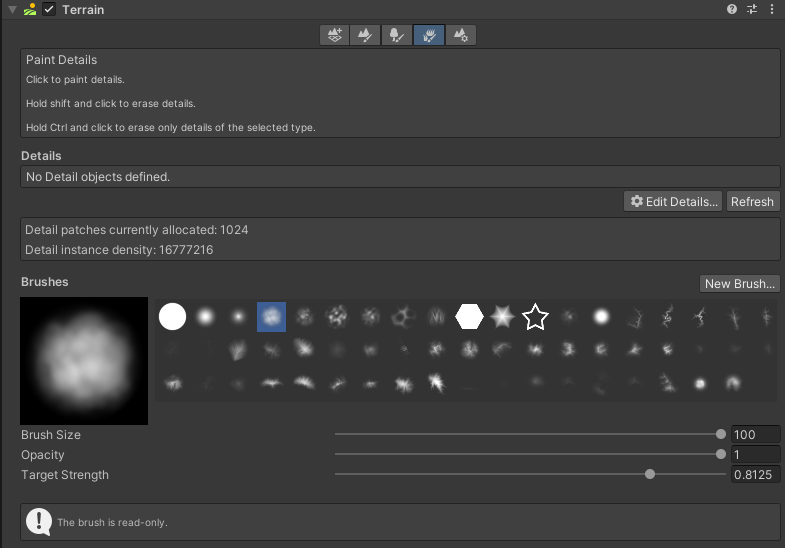
Task: Choose the vertical grass strokes brush
Action: pos(437,317)
